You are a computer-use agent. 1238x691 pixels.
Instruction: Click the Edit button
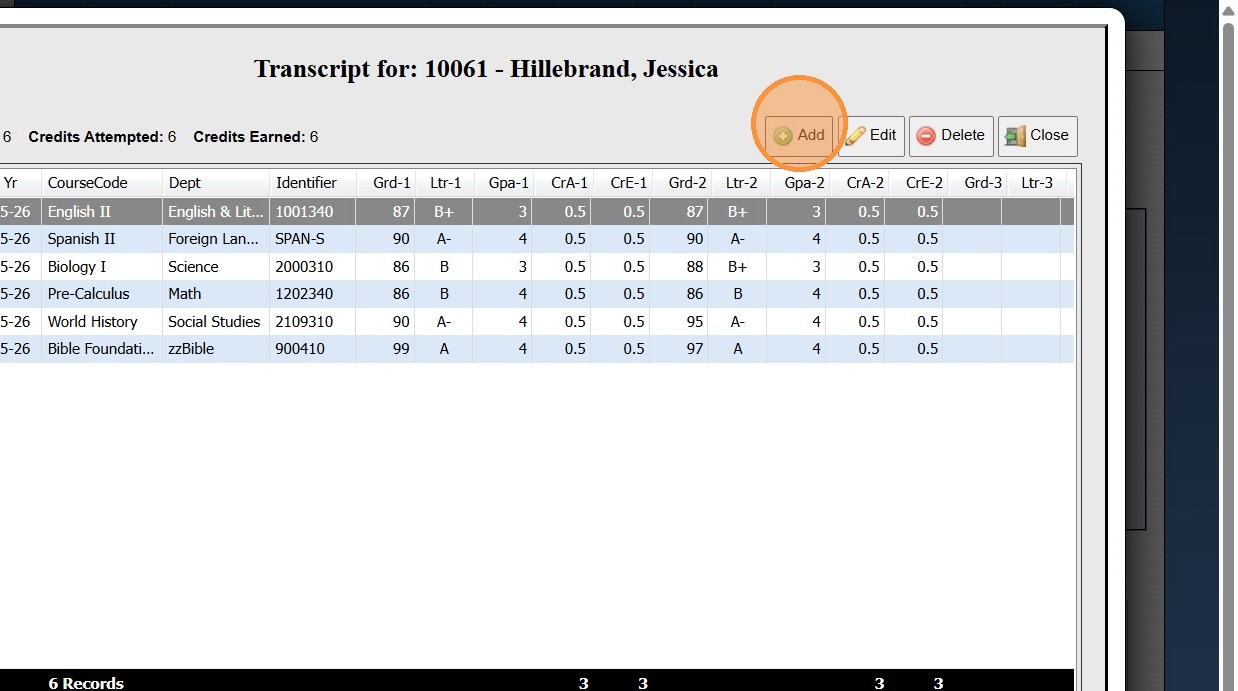(x=871, y=136)
